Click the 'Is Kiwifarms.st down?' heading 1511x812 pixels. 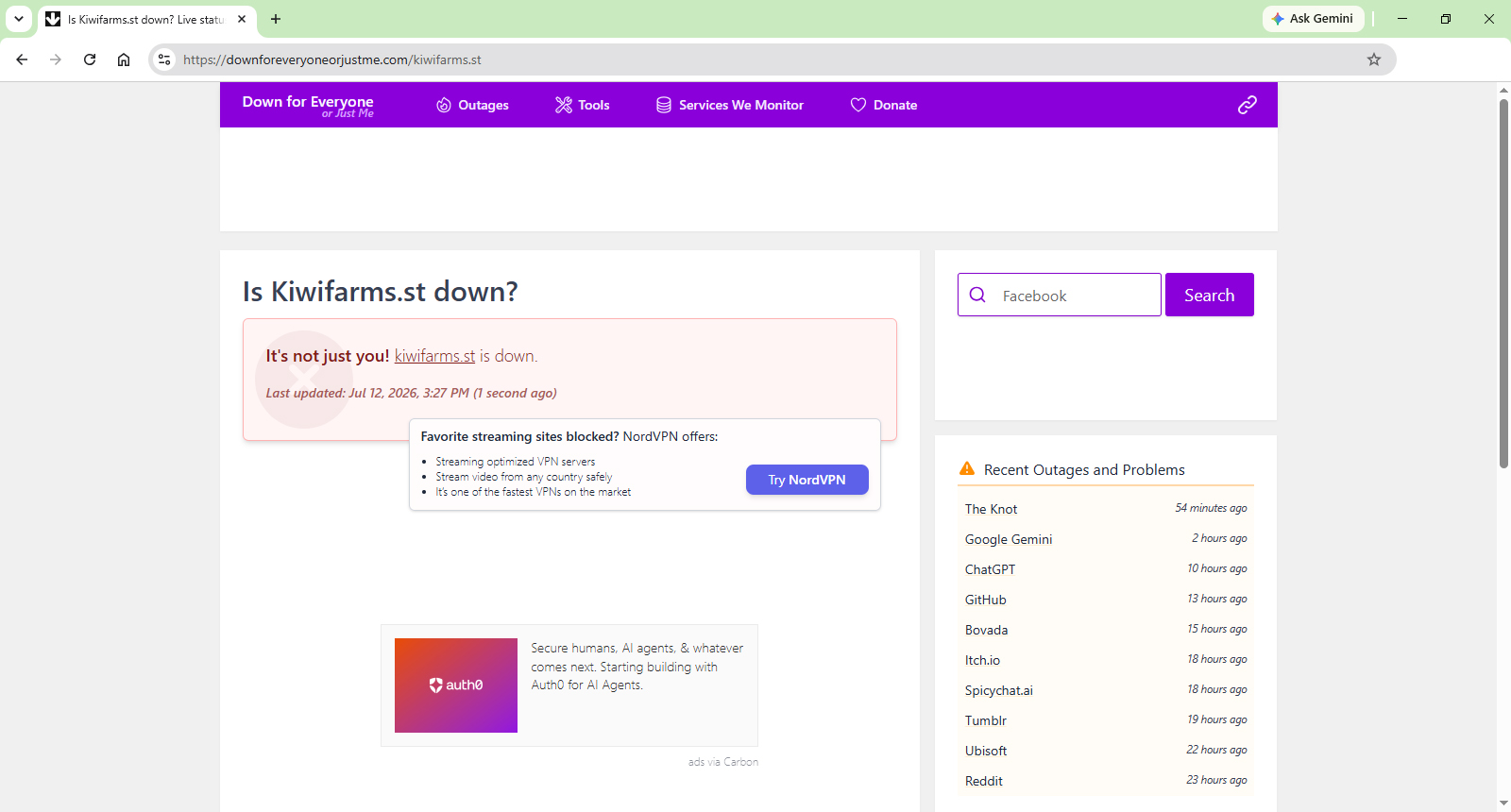381,292
